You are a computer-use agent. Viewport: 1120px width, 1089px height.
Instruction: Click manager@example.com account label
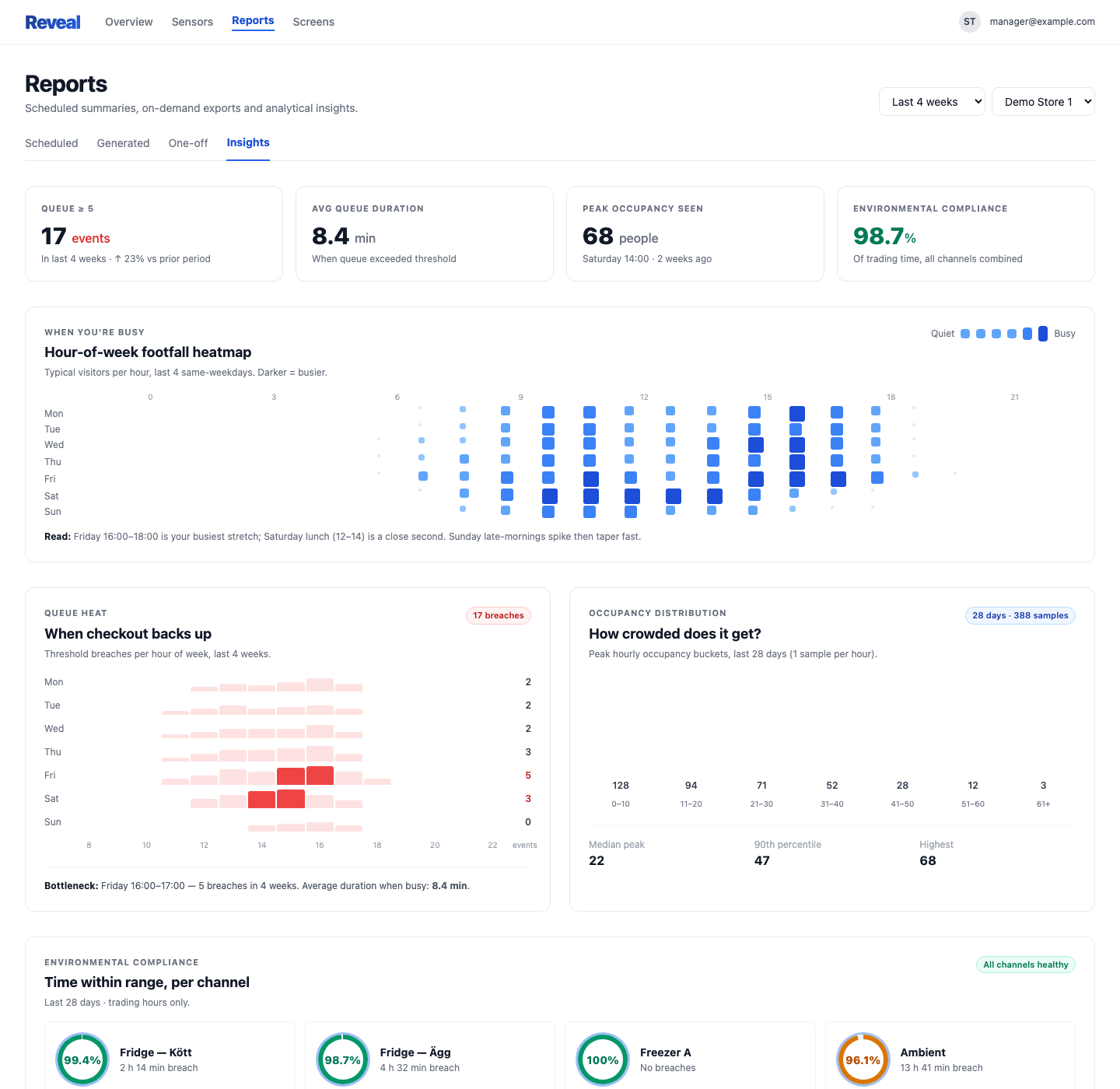pos(1042,22)
